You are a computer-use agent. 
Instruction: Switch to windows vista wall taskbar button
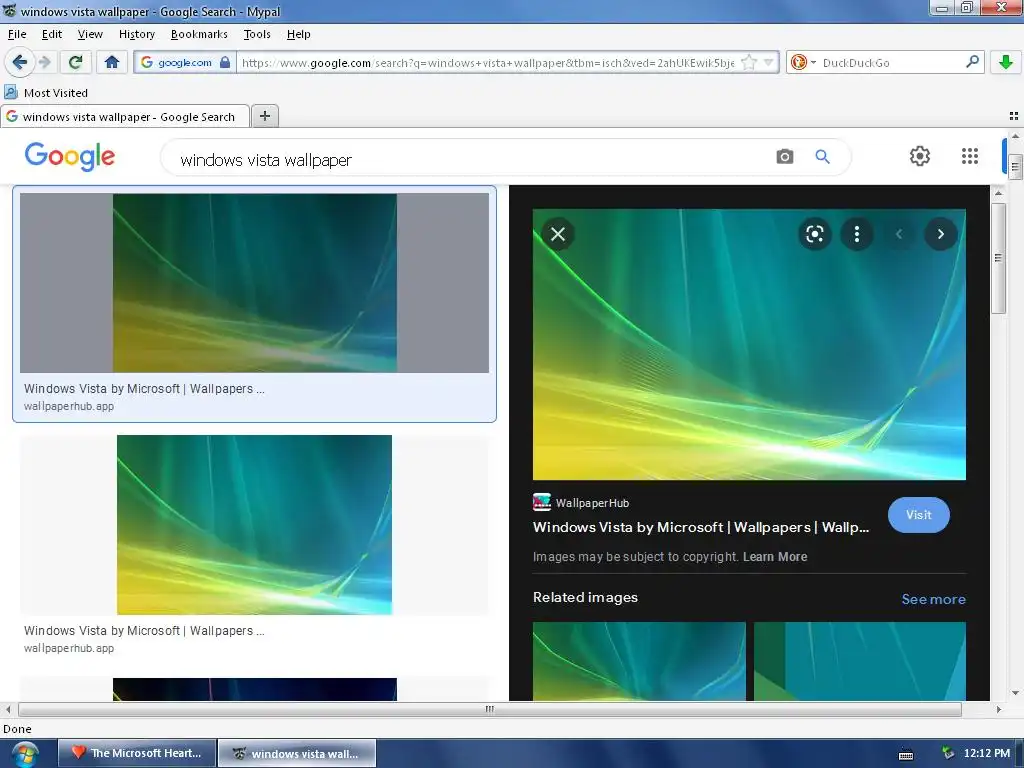pyautogui.click(x=296, y=753)
